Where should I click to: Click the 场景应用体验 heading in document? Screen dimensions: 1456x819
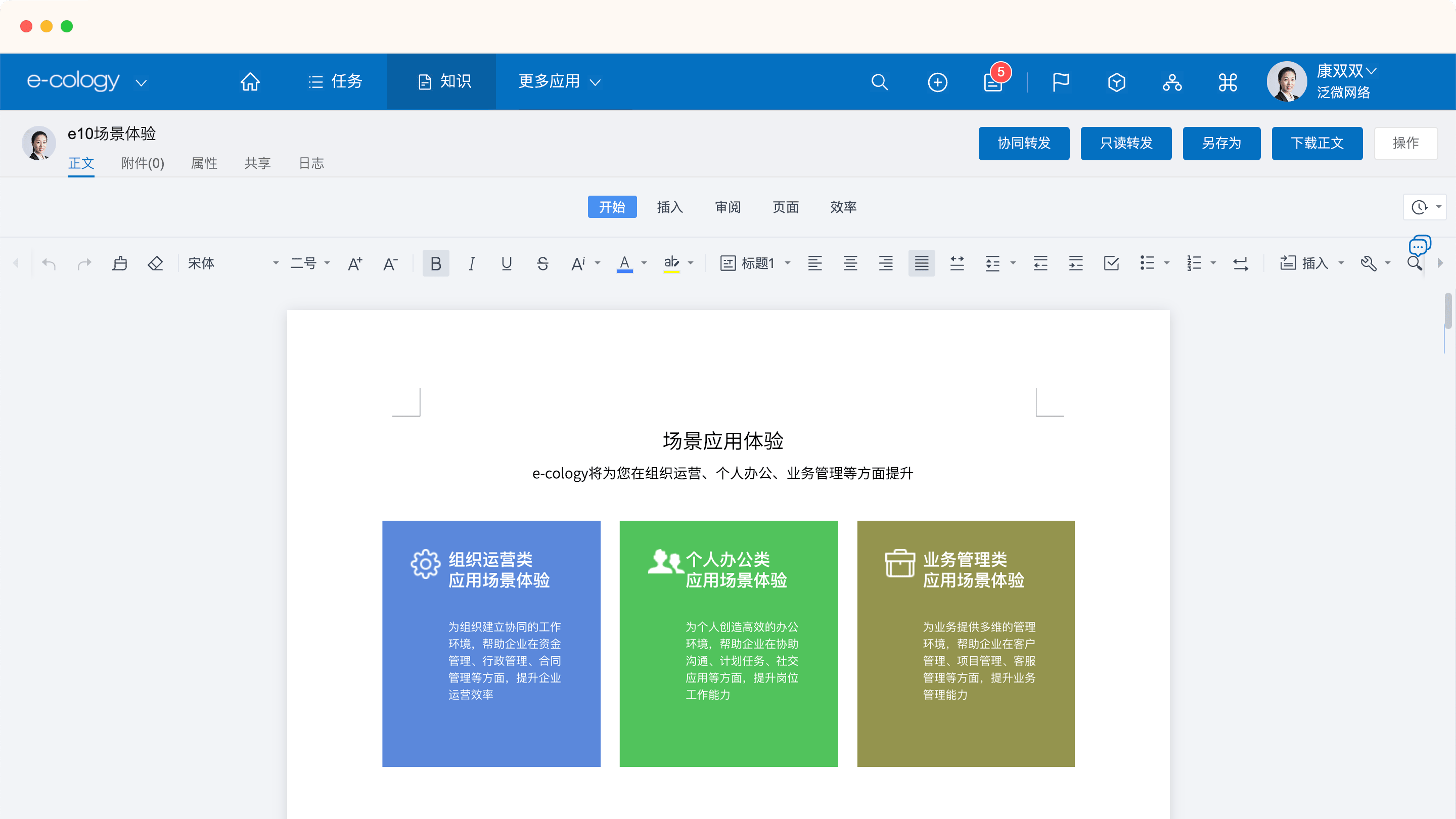[x=723, y=441]
